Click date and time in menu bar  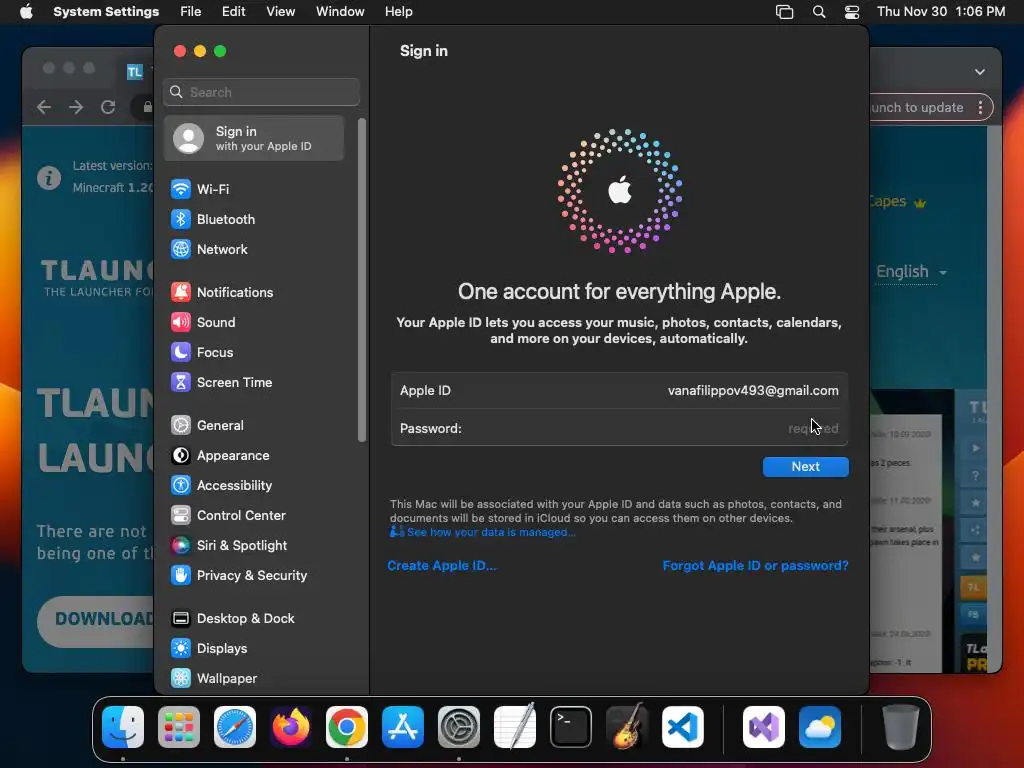coord(941,12)
